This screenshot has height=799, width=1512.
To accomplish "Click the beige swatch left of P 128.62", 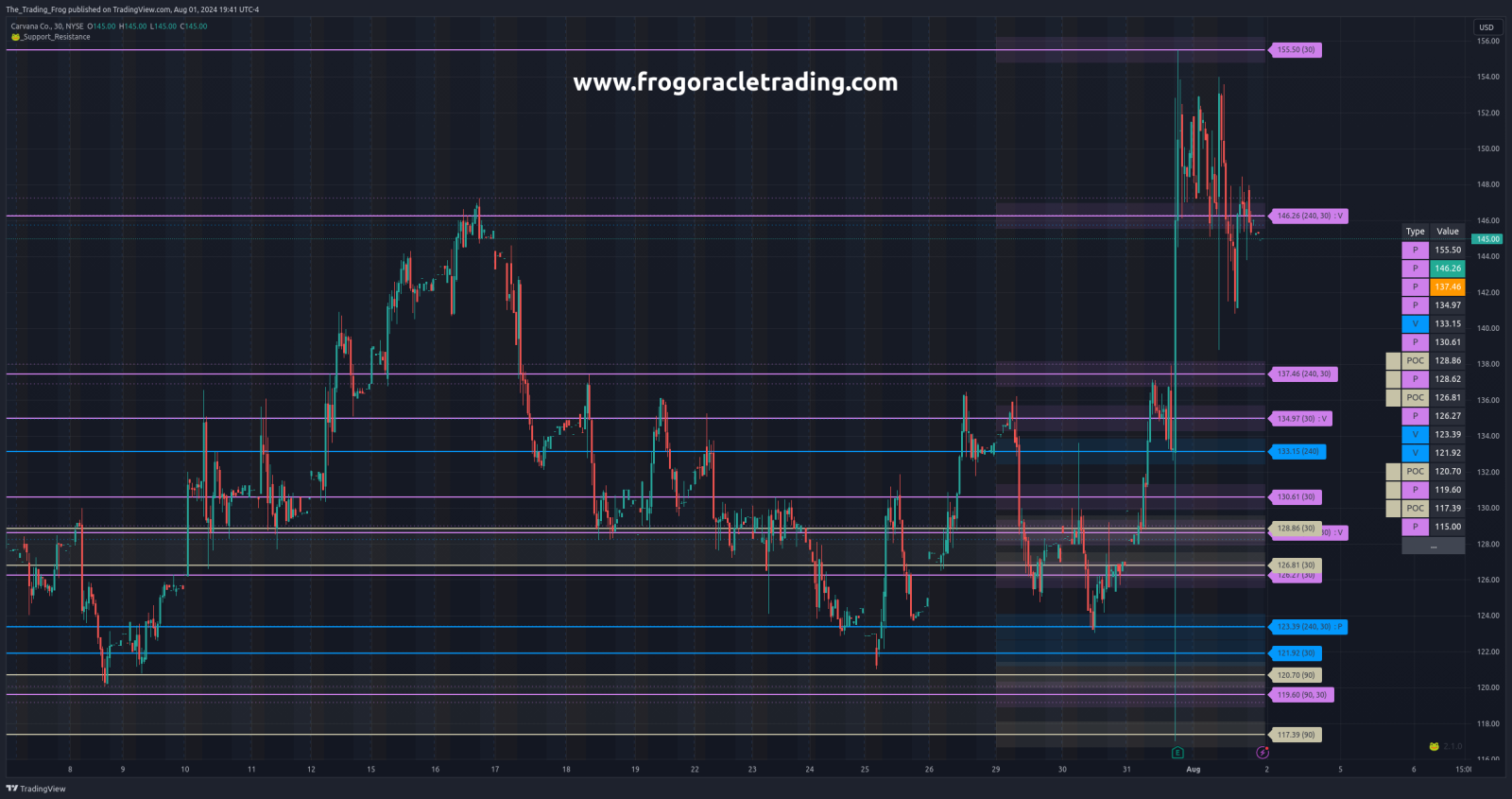I will (x=1393, y=379).
